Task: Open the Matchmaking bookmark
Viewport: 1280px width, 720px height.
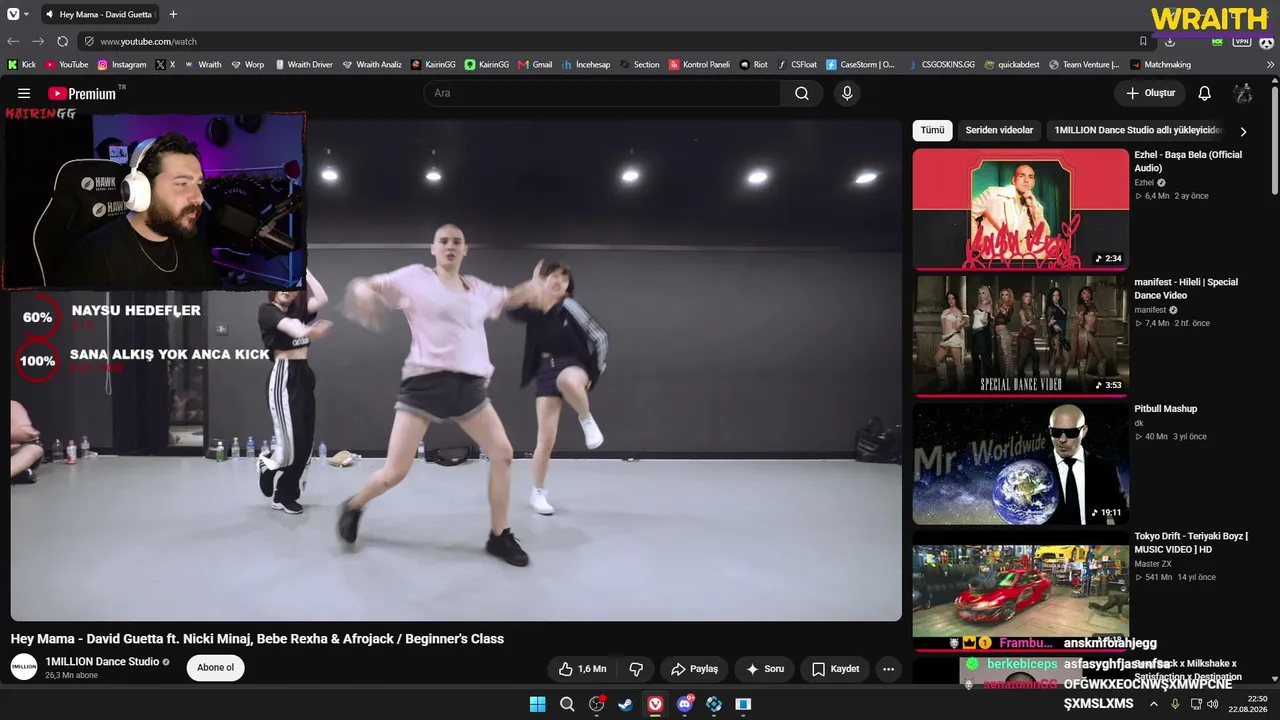Action: click(x=1161, y=65)
